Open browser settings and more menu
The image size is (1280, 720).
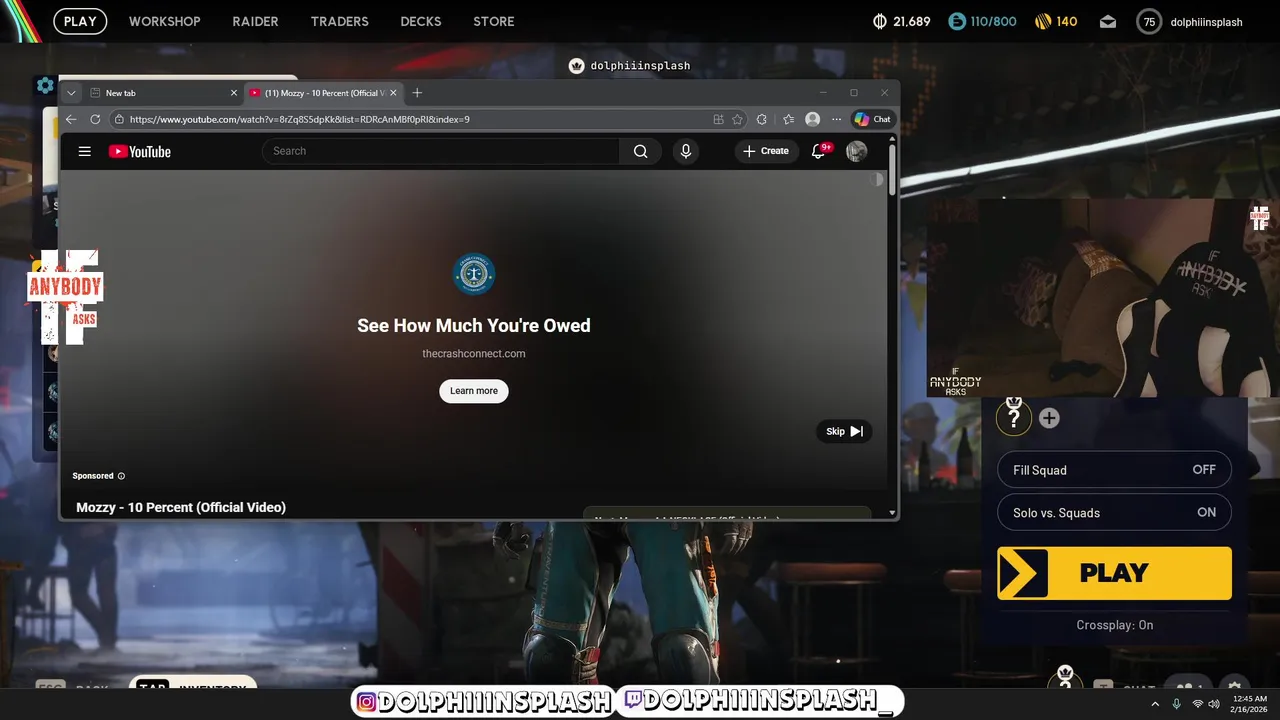pyautogui.click(x=837, y=119)
